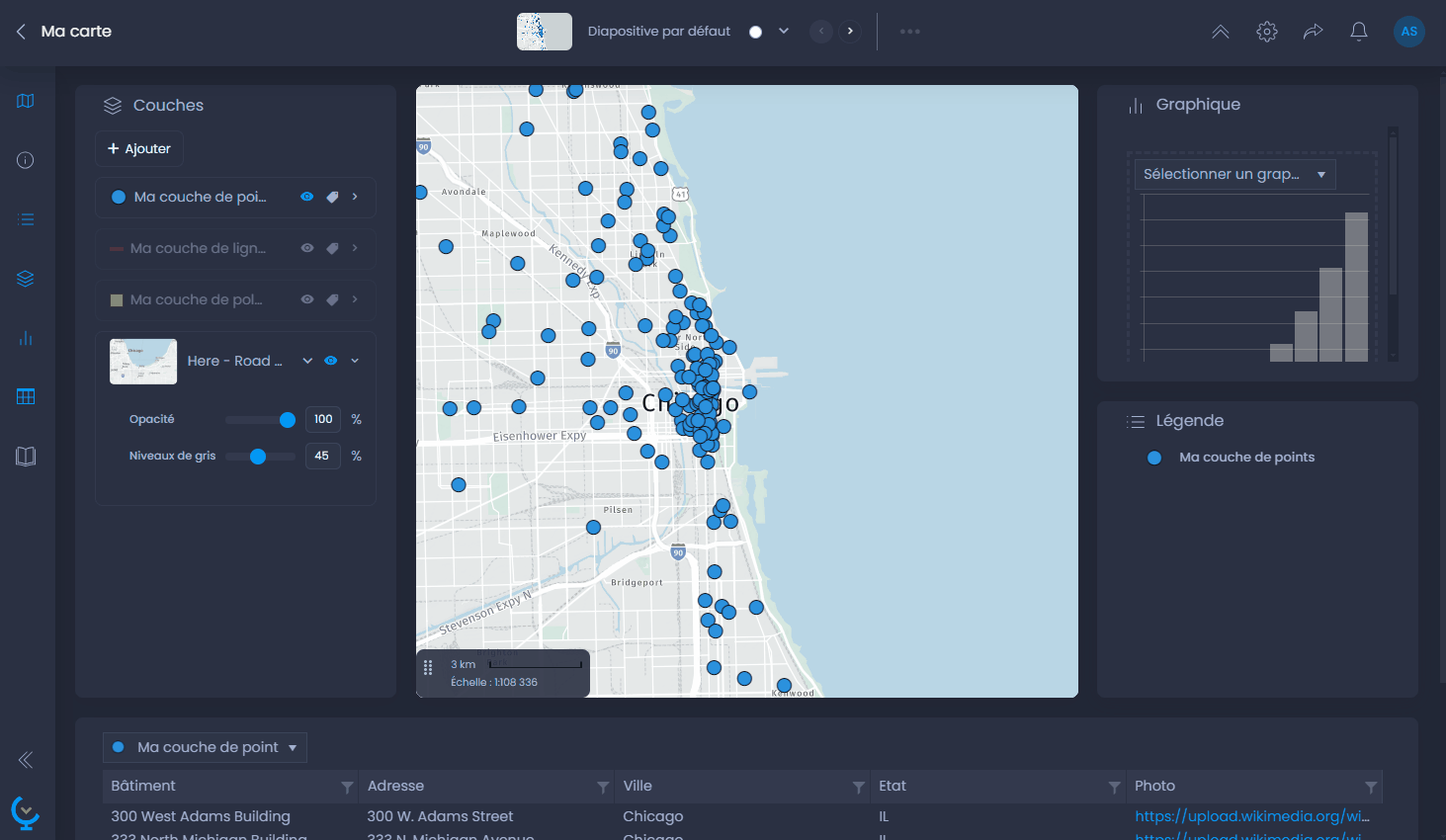Click the 300 West Adams Building cell
The image size is (1446, 840).
tap(201, 816)
